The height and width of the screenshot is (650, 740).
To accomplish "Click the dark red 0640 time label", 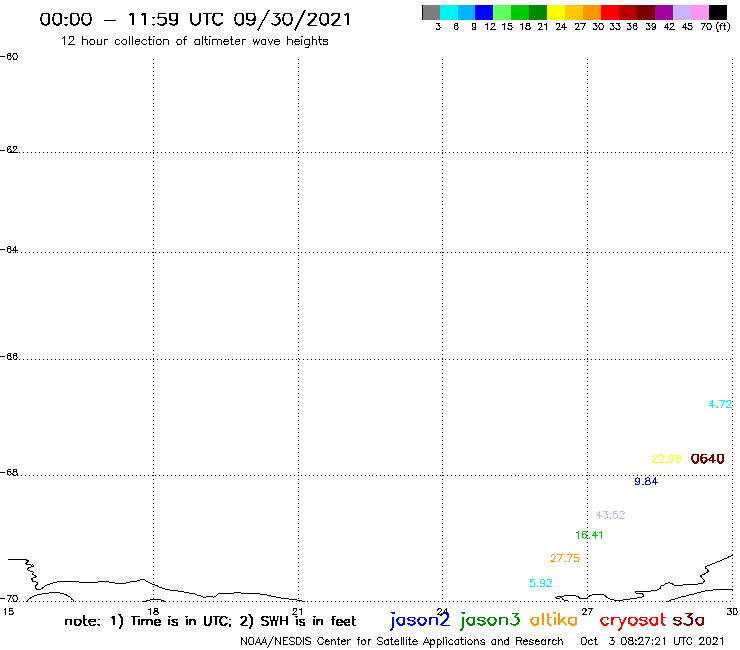I will 707,458.
